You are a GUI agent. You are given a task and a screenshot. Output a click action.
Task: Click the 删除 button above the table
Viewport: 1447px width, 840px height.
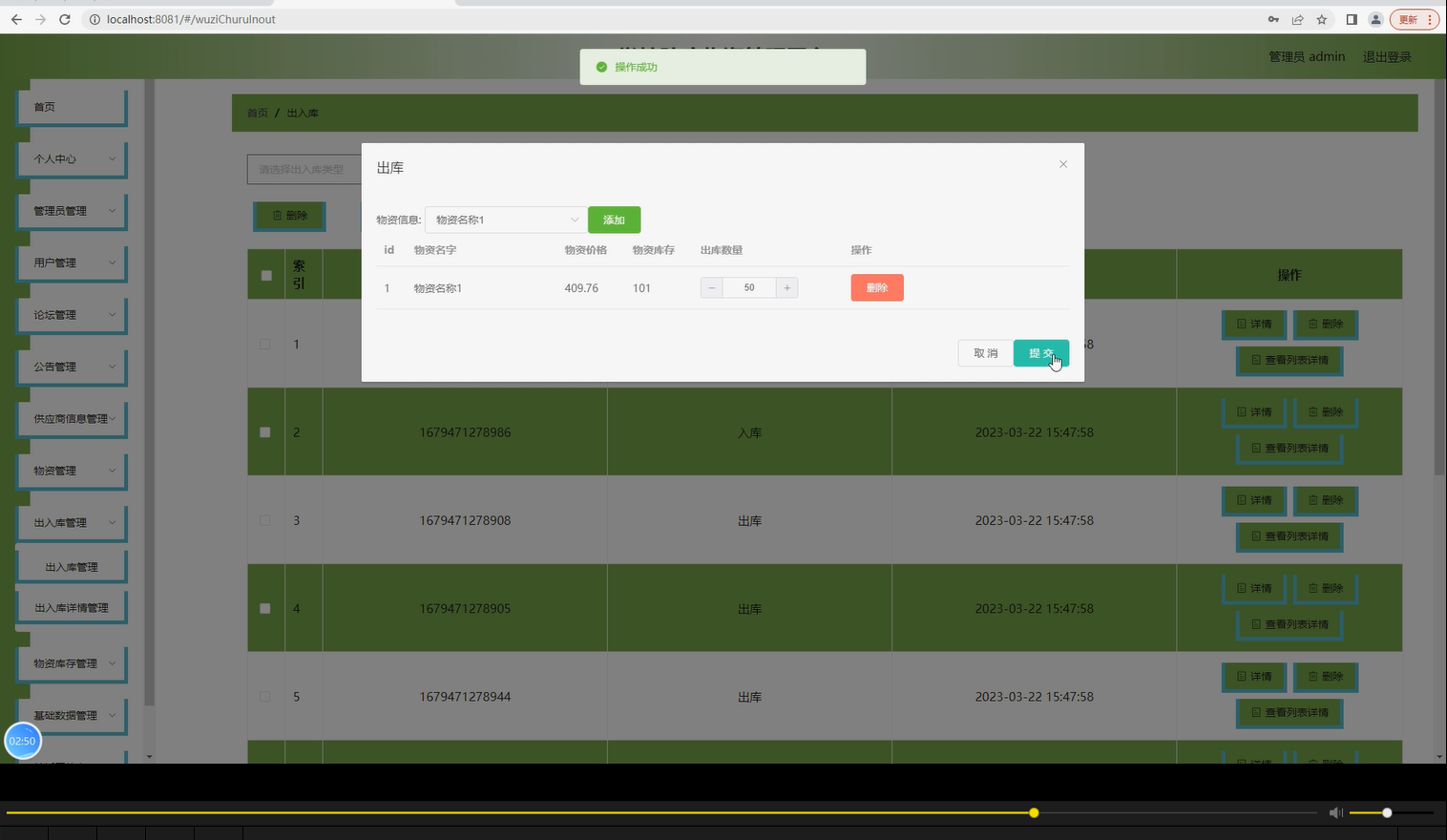click(290, 216)
